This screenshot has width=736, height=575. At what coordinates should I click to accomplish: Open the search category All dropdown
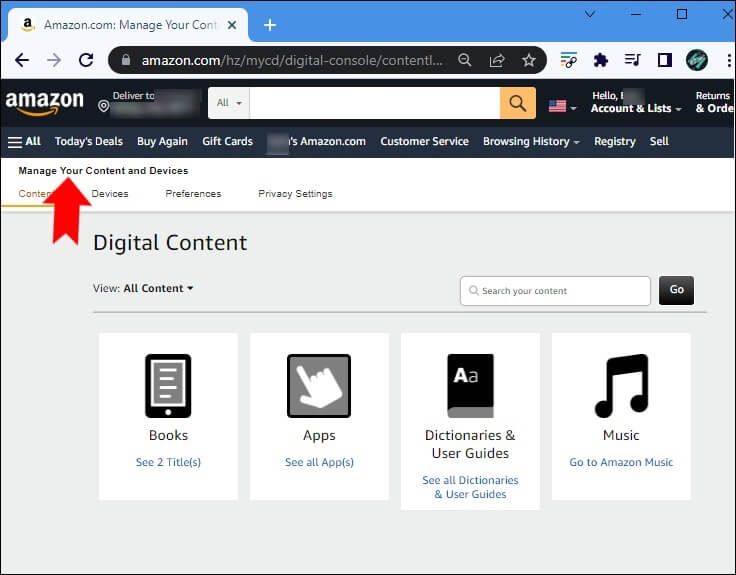[x=229, y=103]
